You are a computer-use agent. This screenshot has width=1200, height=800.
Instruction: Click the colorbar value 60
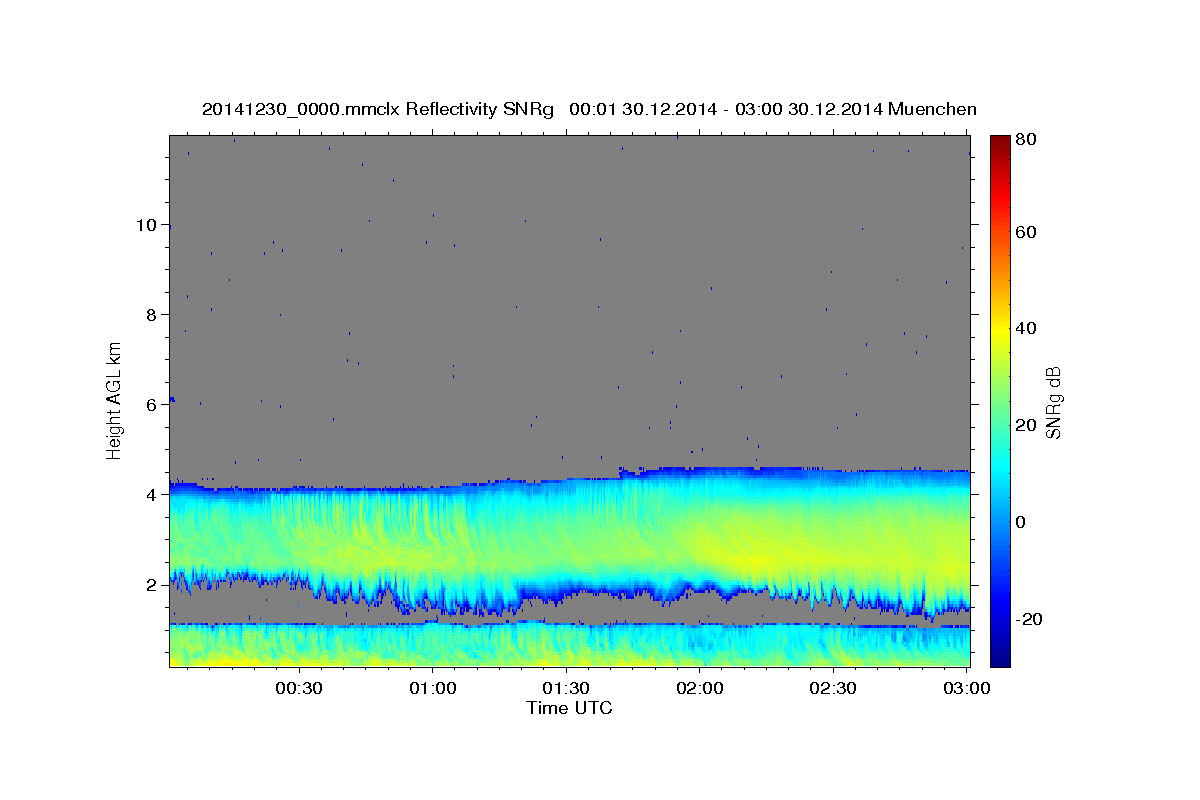[1027, 232]
